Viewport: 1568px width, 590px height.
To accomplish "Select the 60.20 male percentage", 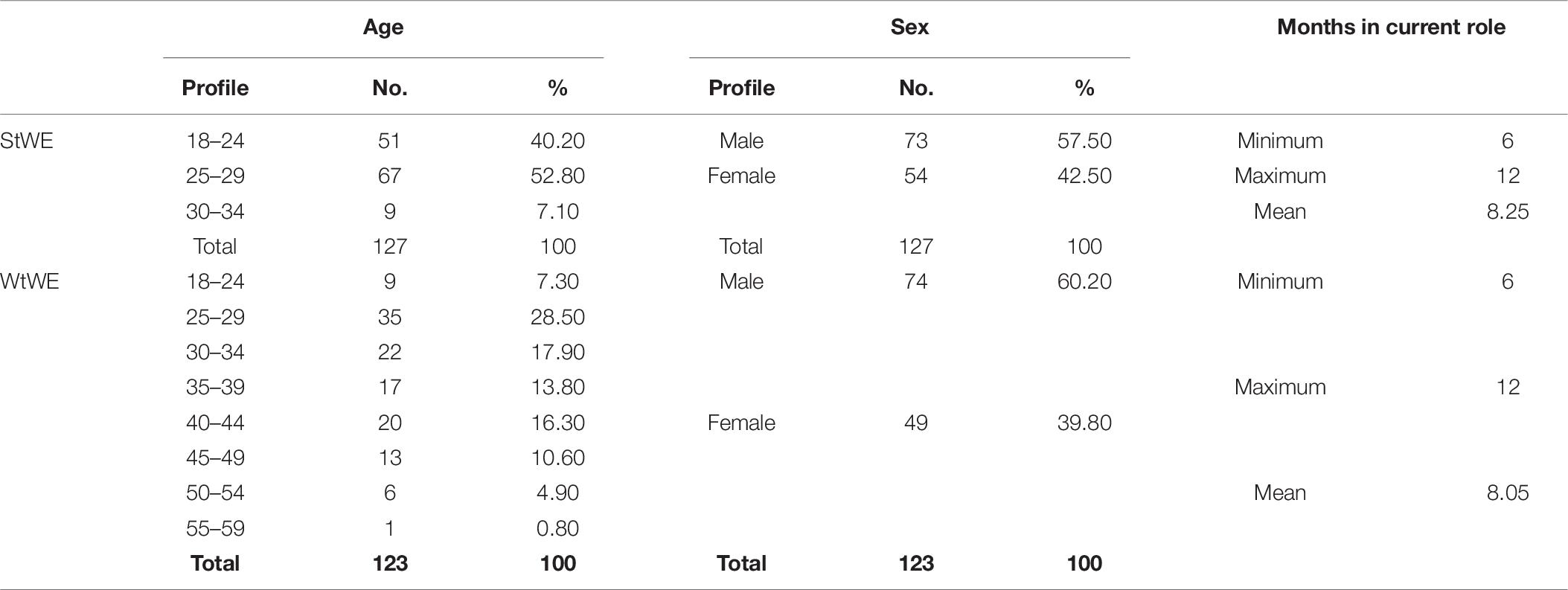I will click(x=1084, y=281).
